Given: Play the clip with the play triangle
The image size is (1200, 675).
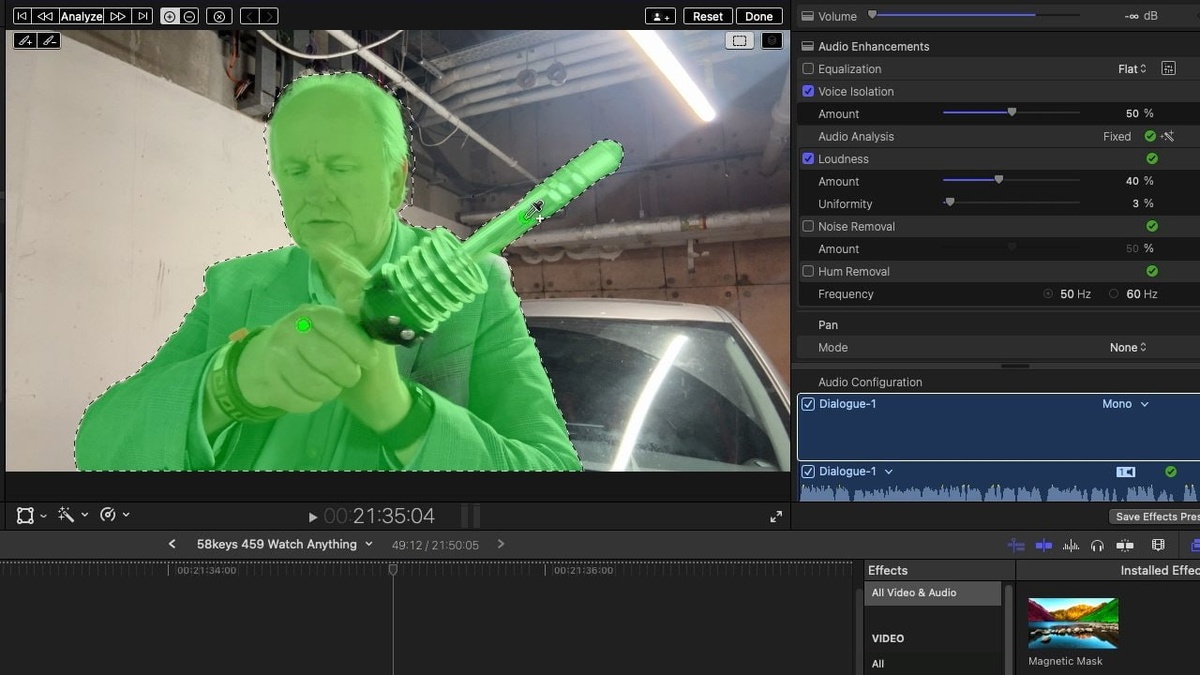Looking at the screenshot, I should 313,517.
